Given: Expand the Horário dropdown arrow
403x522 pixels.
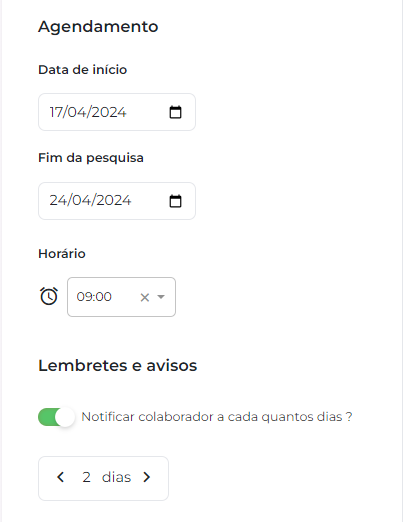Looking at the screenshot, I should (x=161, y=297).
